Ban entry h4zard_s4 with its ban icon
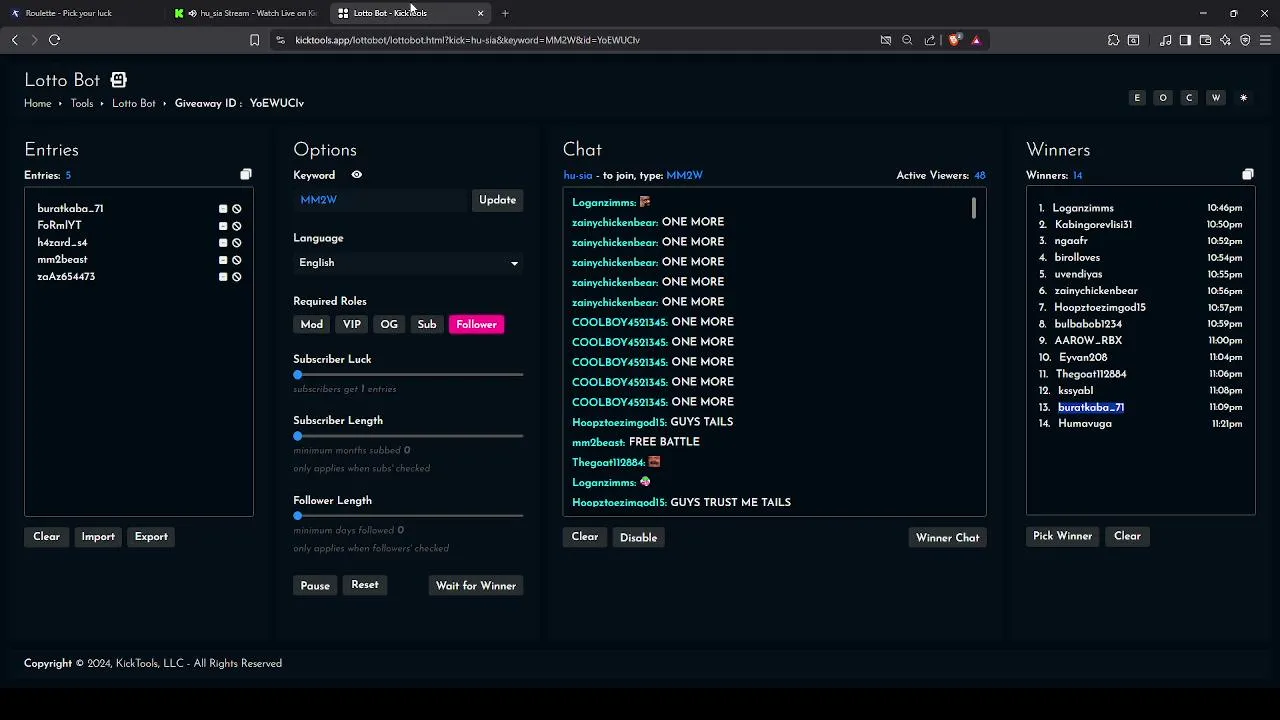Image resolution: width=1280 pixels, height=720 pixels. click(x=237, y=243)
